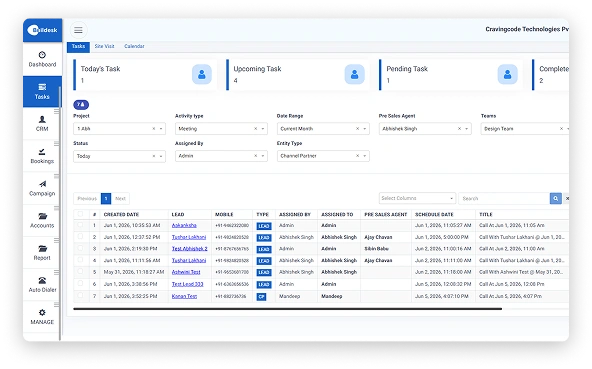
Task: Open Bookings in sidebar
Action: click(x=42, y=156)
